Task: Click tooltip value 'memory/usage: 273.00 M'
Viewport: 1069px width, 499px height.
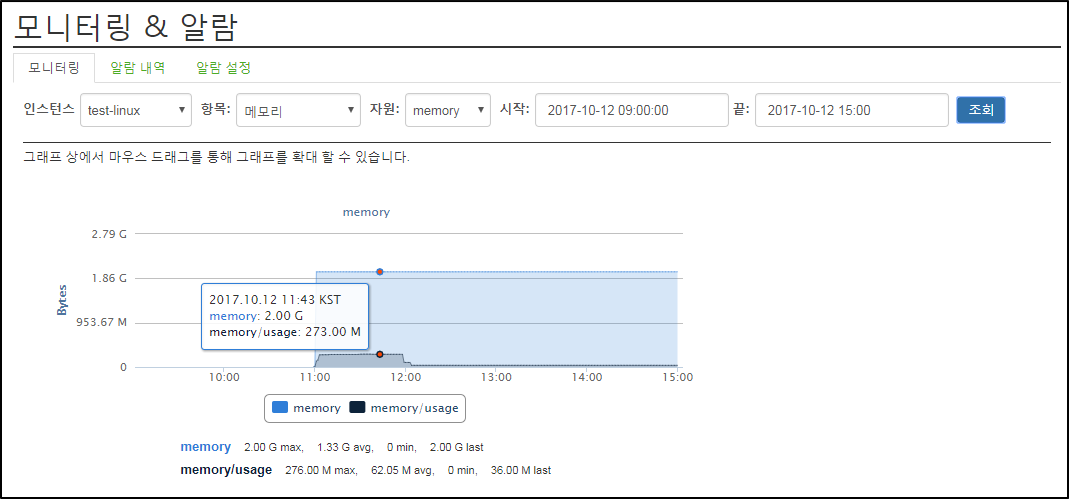Action: [x=284, y=333]
